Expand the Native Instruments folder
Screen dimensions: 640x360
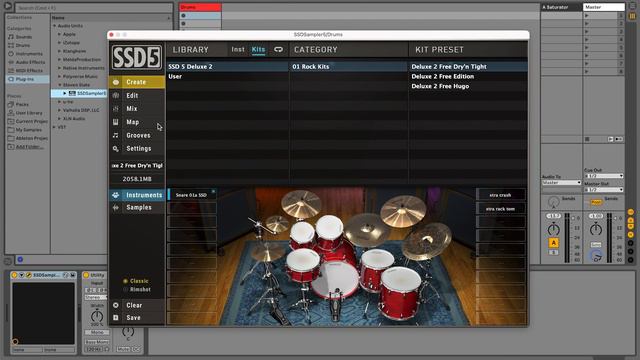click(60, 68)
